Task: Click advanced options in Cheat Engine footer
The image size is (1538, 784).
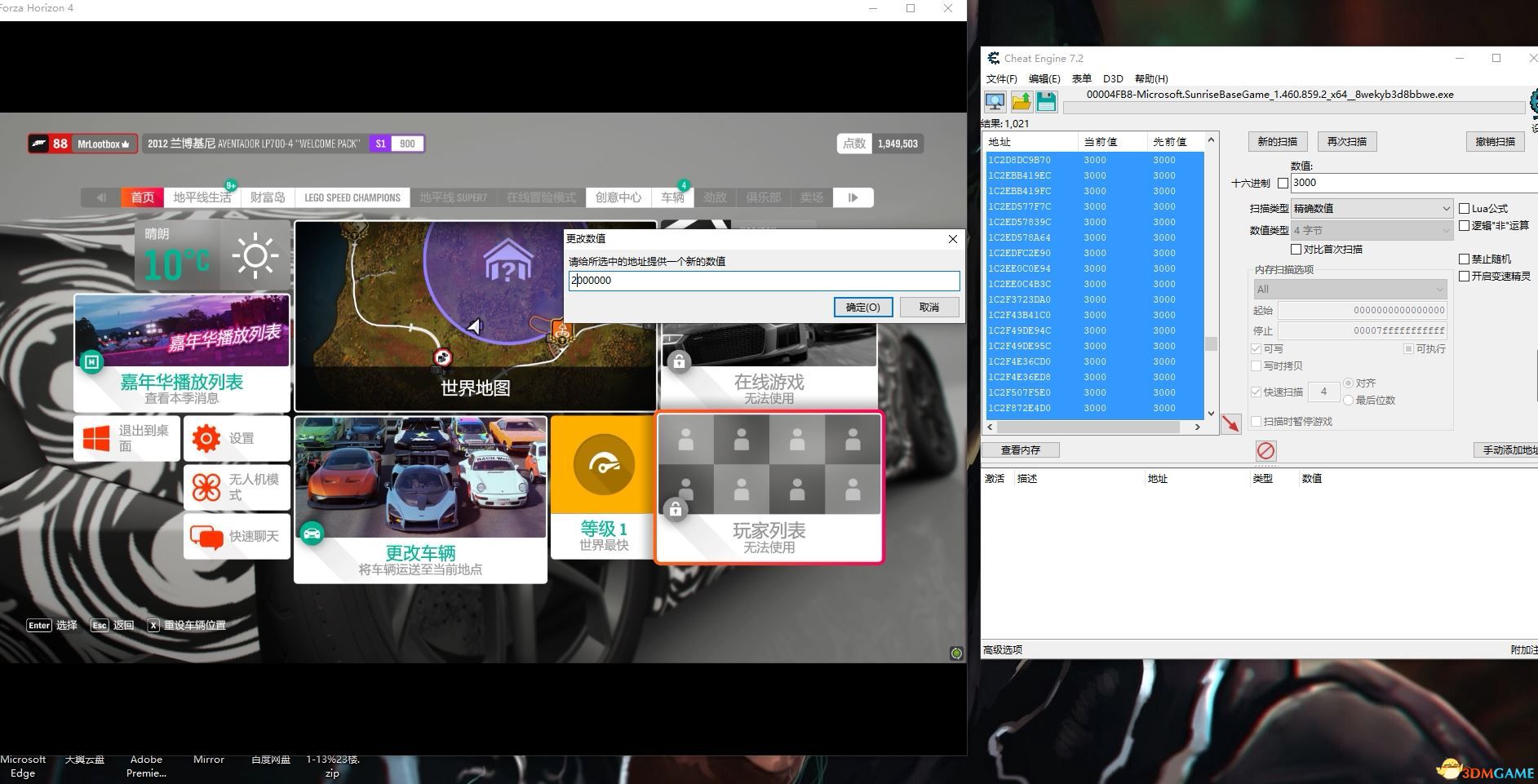Action: click(1003, 649)
